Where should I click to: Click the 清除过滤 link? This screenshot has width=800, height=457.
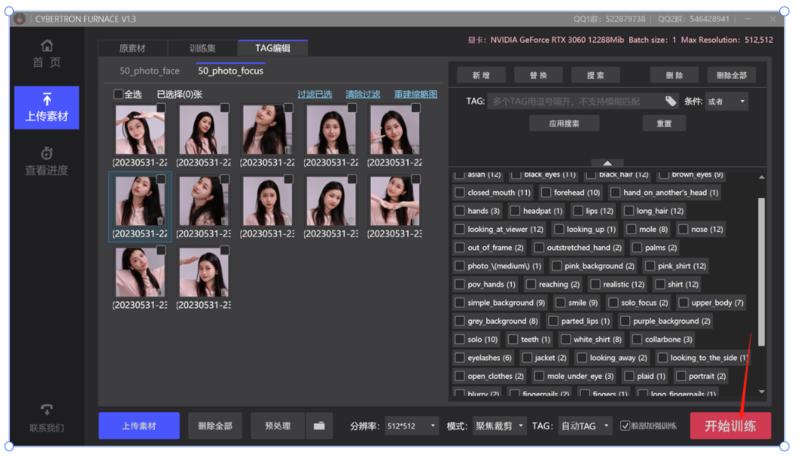(x=362, y=94)
